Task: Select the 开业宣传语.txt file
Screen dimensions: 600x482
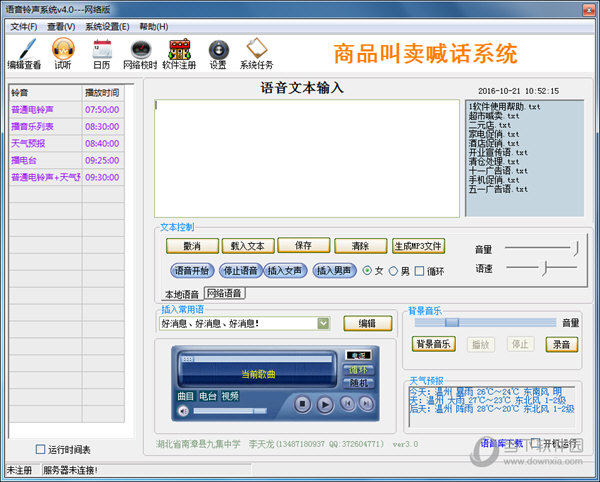Action: point(498,153)
